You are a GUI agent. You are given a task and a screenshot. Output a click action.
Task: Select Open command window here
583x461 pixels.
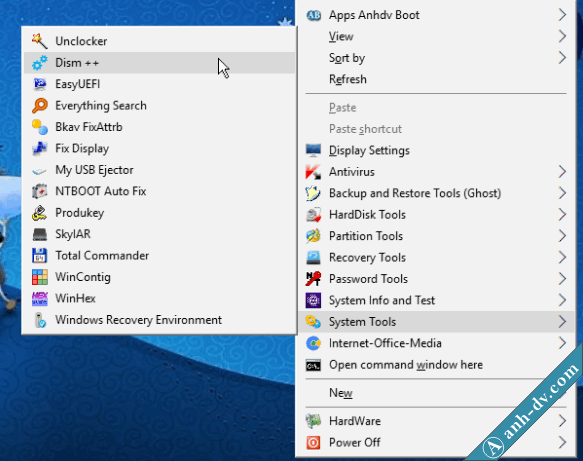click(435, 365)
